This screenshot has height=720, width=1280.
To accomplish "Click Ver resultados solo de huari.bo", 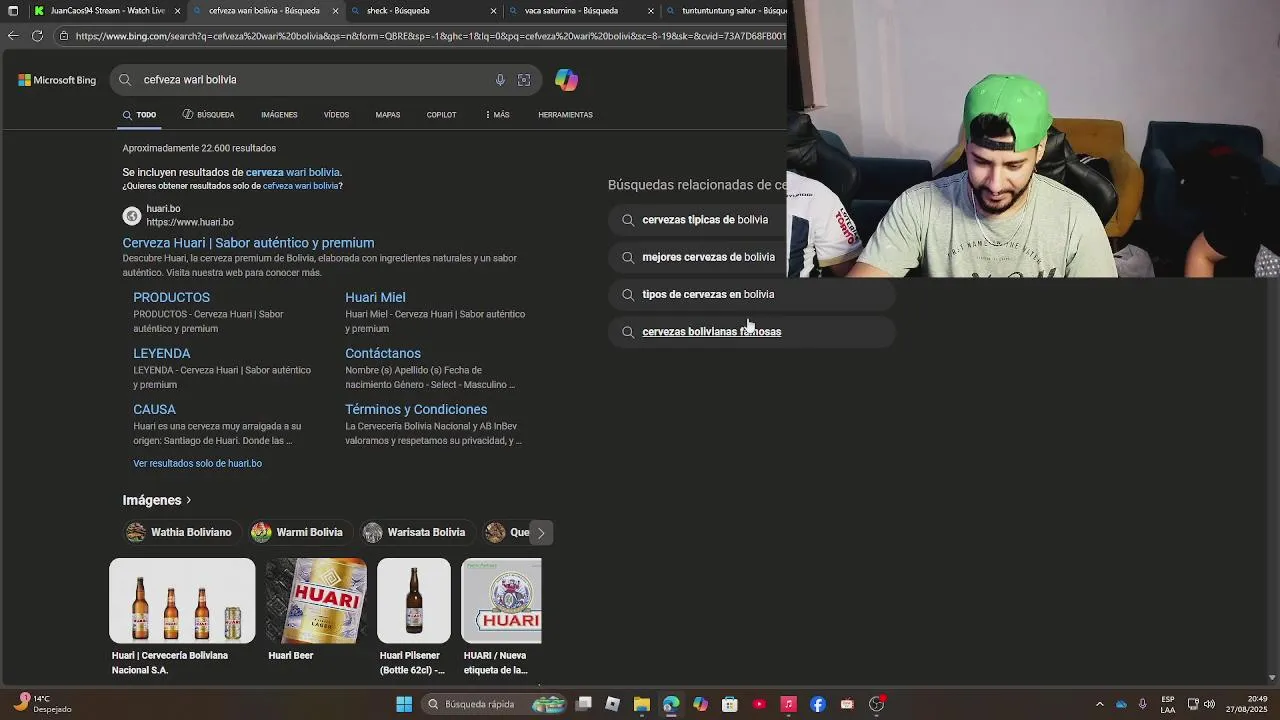I will (197, 464).
